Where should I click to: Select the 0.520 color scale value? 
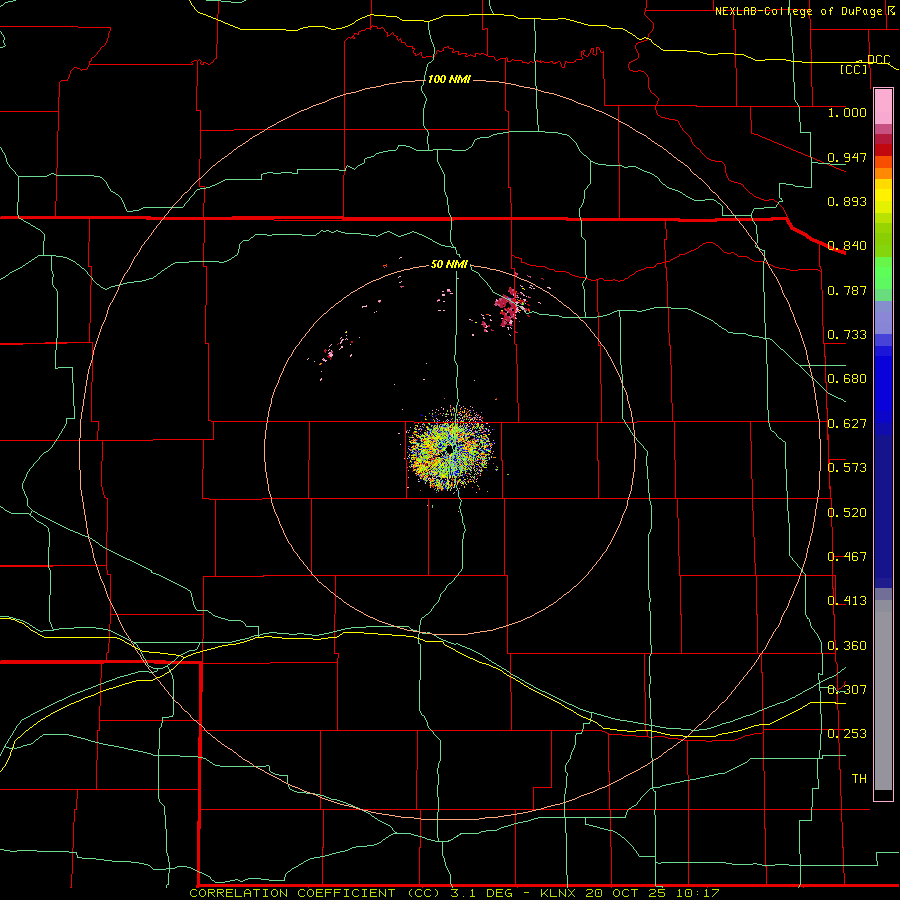[847, 512]
